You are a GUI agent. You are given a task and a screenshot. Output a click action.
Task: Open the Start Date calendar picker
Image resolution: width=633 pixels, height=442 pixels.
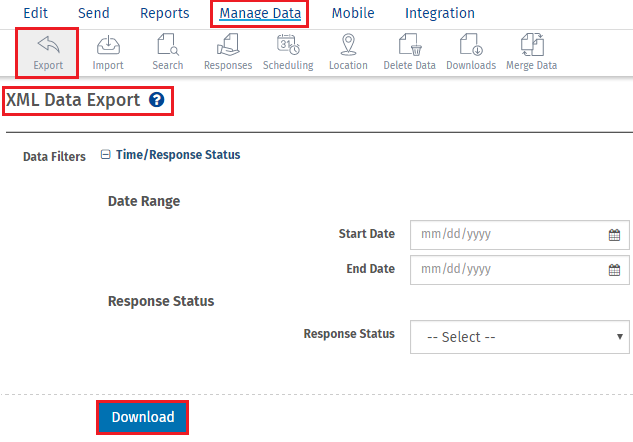coord(615,236)
